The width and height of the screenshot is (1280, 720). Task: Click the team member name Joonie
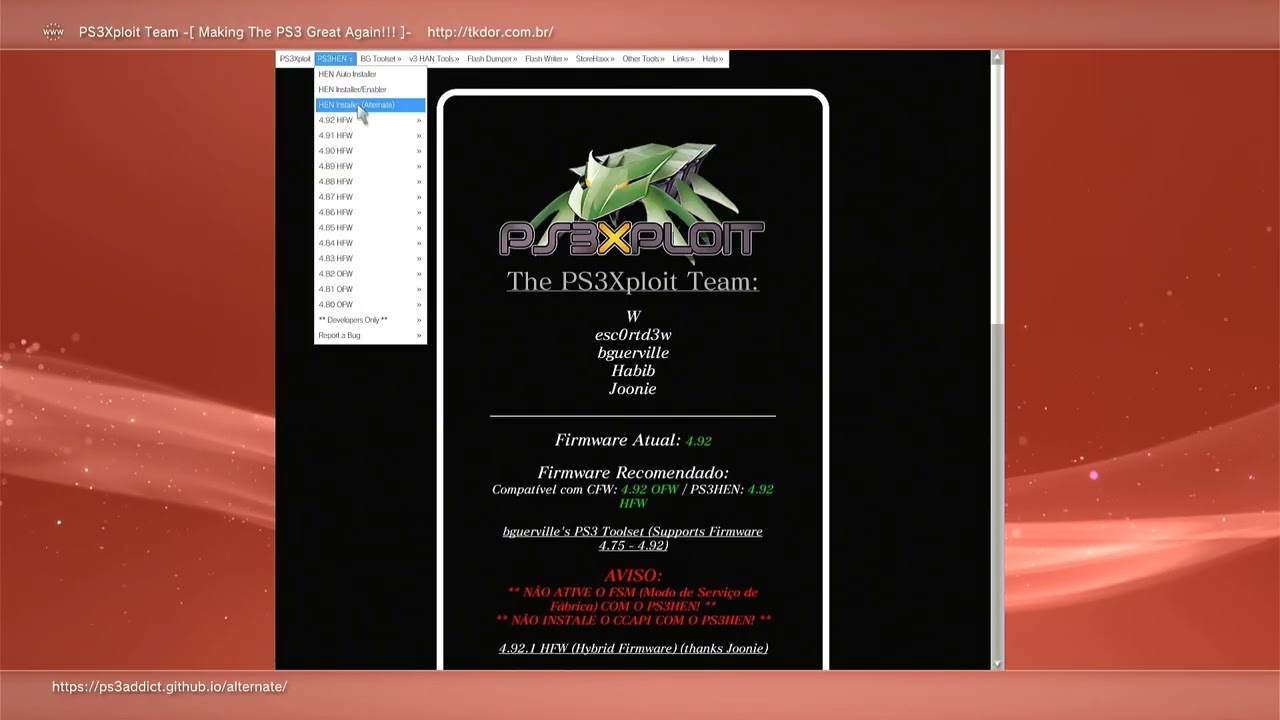click(632, 389)
